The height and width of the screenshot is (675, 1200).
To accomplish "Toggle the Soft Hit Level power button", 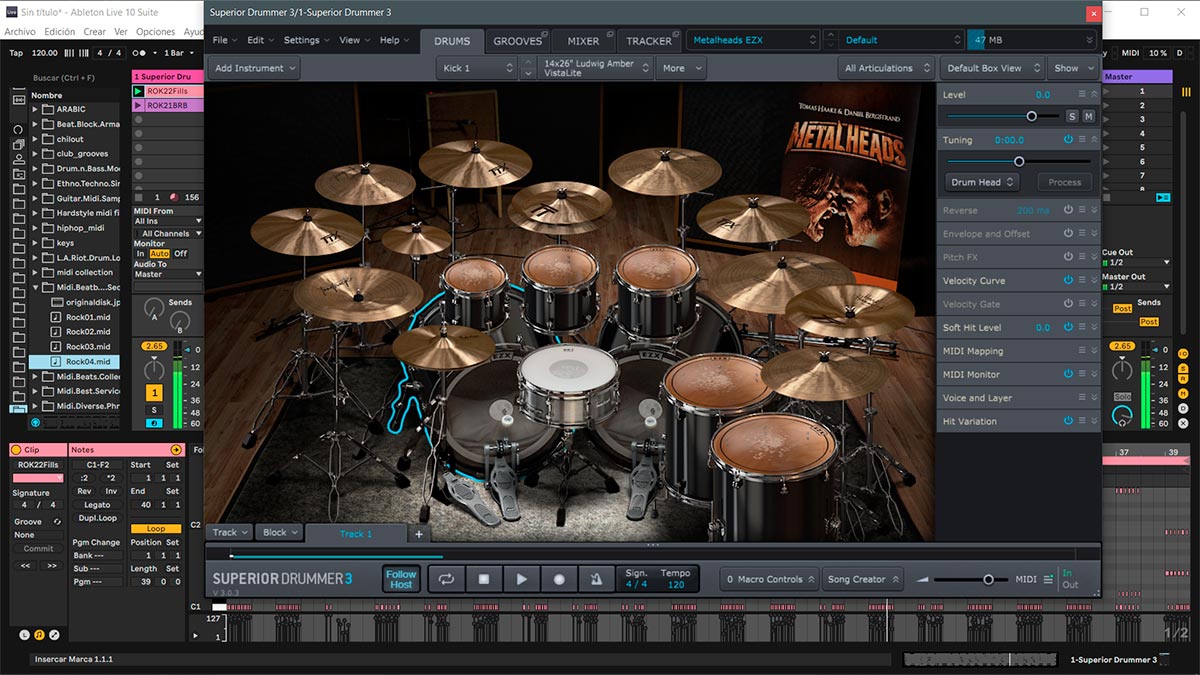I will click(x=1068, y=328).
